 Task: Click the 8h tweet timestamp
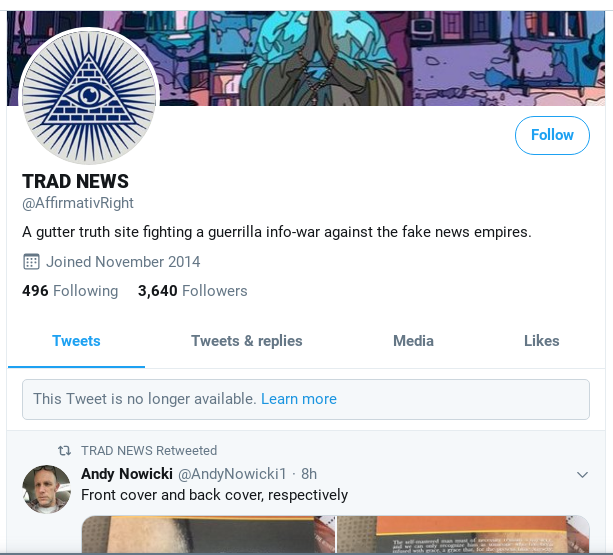click(309, 474)
